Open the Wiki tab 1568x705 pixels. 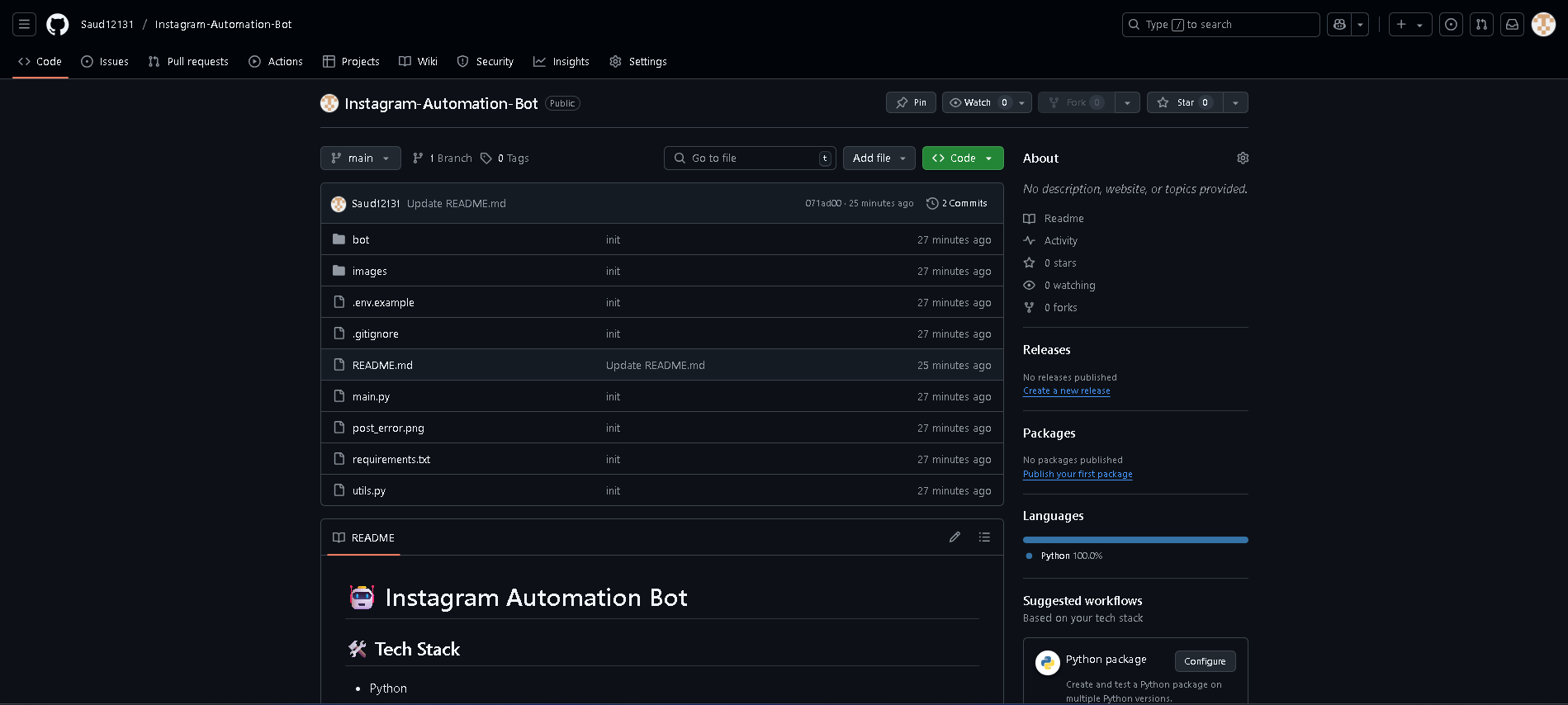point(418,61)
